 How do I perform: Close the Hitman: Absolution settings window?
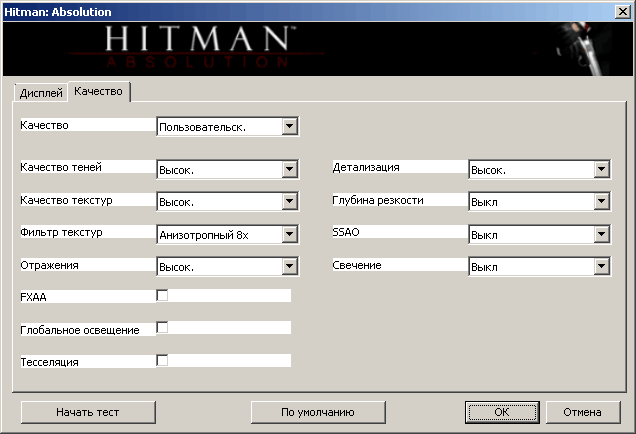(x=622, y=12)
